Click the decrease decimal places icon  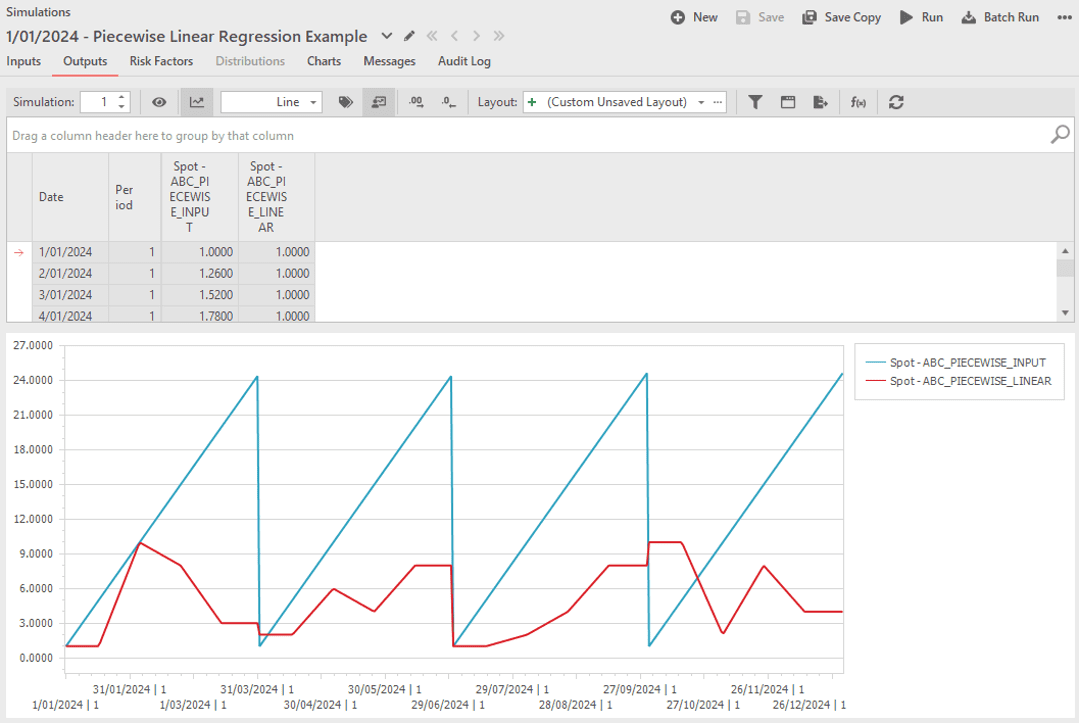click(x=449, y=102)
